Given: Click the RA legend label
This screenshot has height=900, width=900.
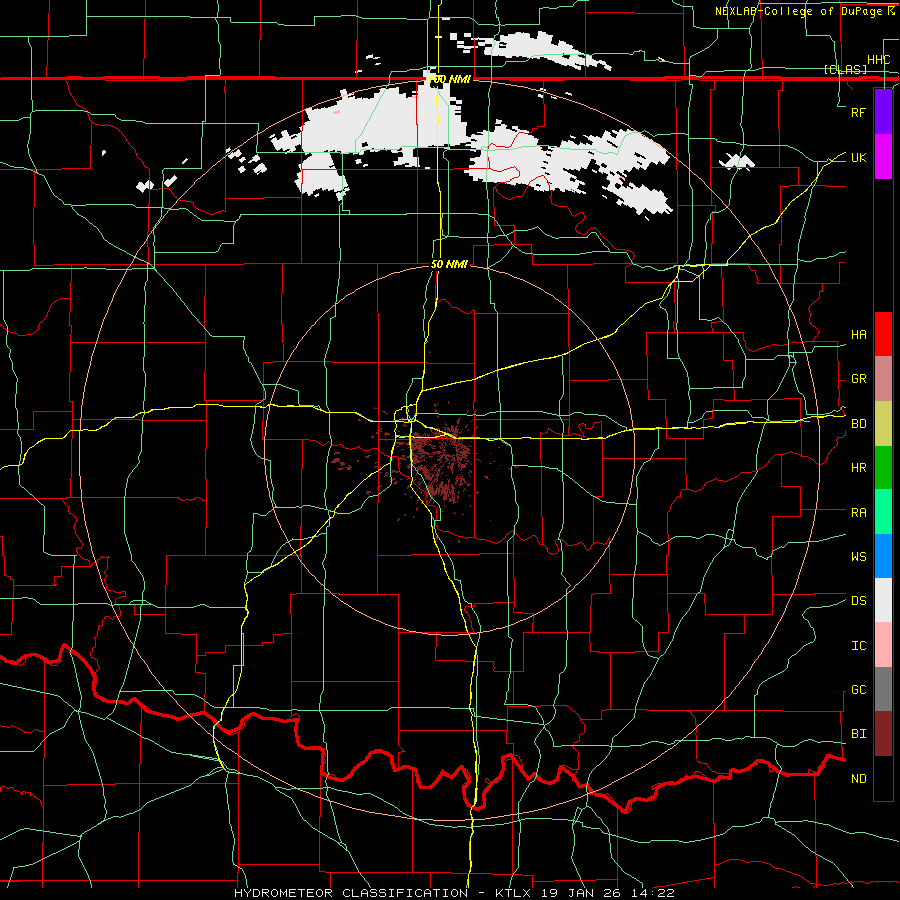Looking at the screenshot, I should pyautogui.click(x=858, y=513).
